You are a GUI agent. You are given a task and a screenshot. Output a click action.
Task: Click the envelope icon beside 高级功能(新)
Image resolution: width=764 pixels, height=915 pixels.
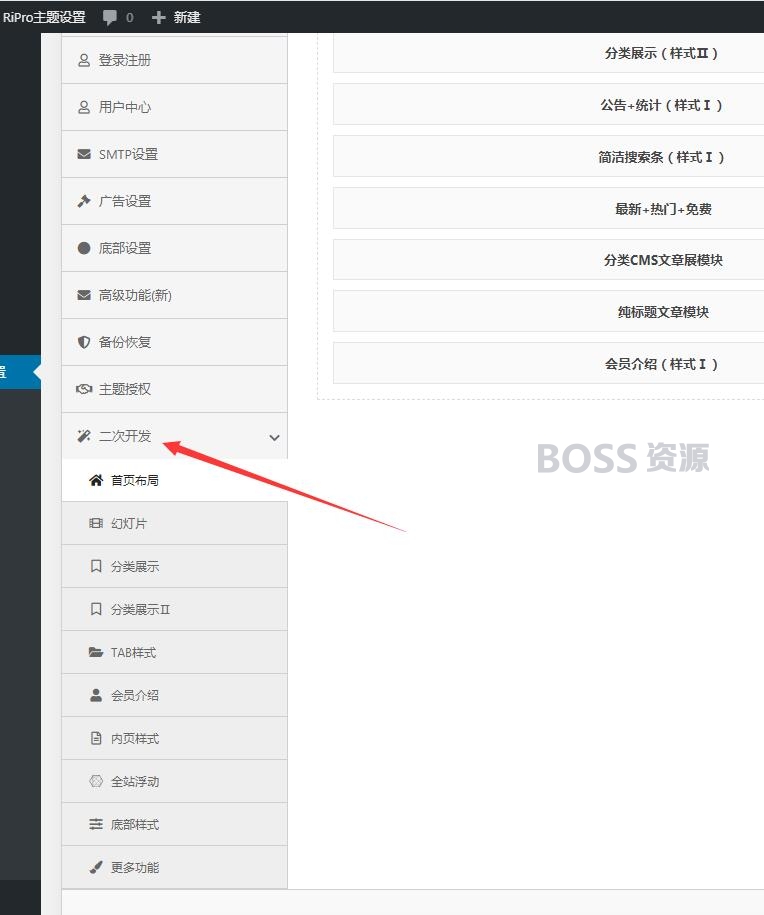coord(84,295)
